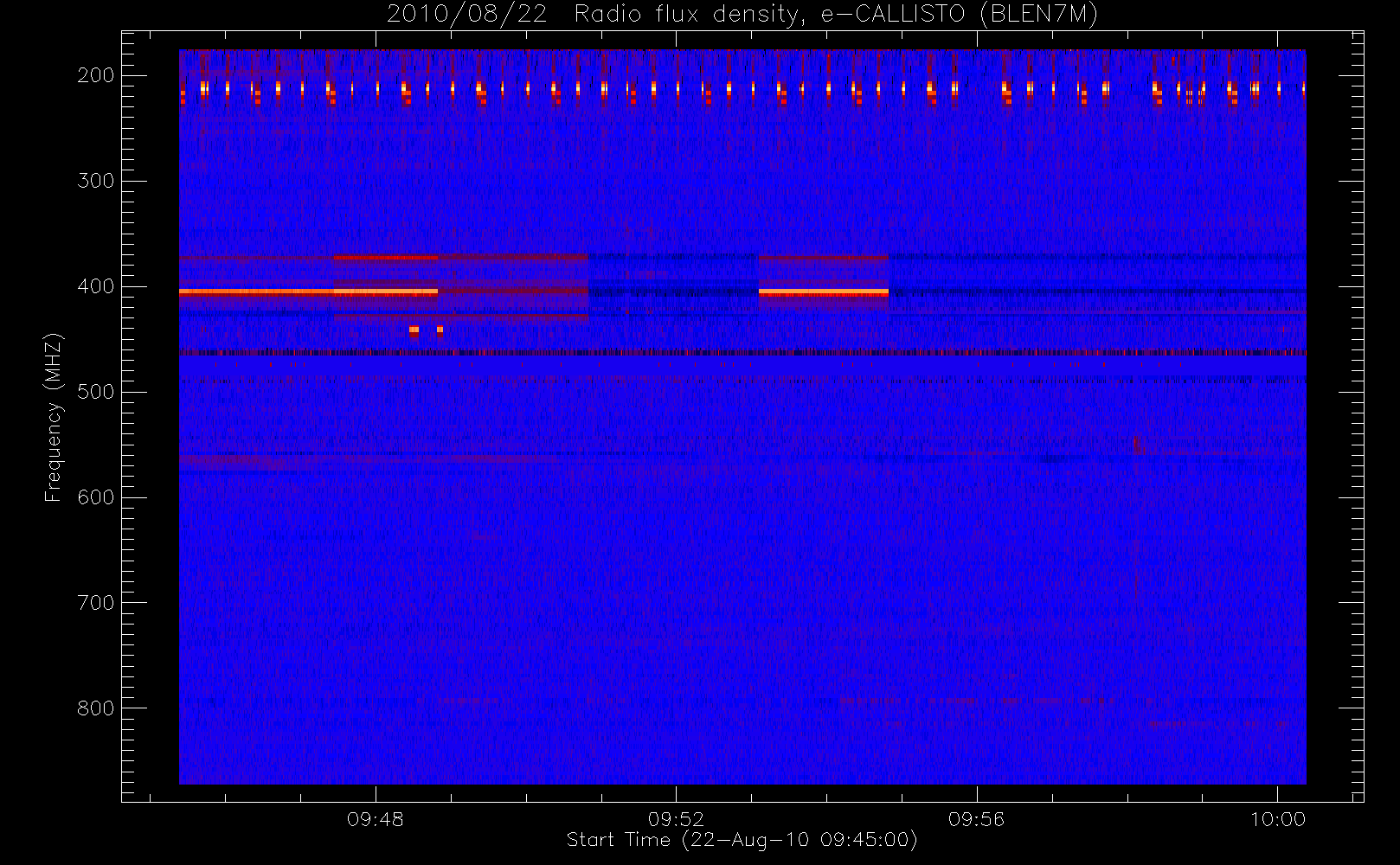Click the 09:56 time tick label
Screen dimensions: 1400x865
(x=977, y=819)
